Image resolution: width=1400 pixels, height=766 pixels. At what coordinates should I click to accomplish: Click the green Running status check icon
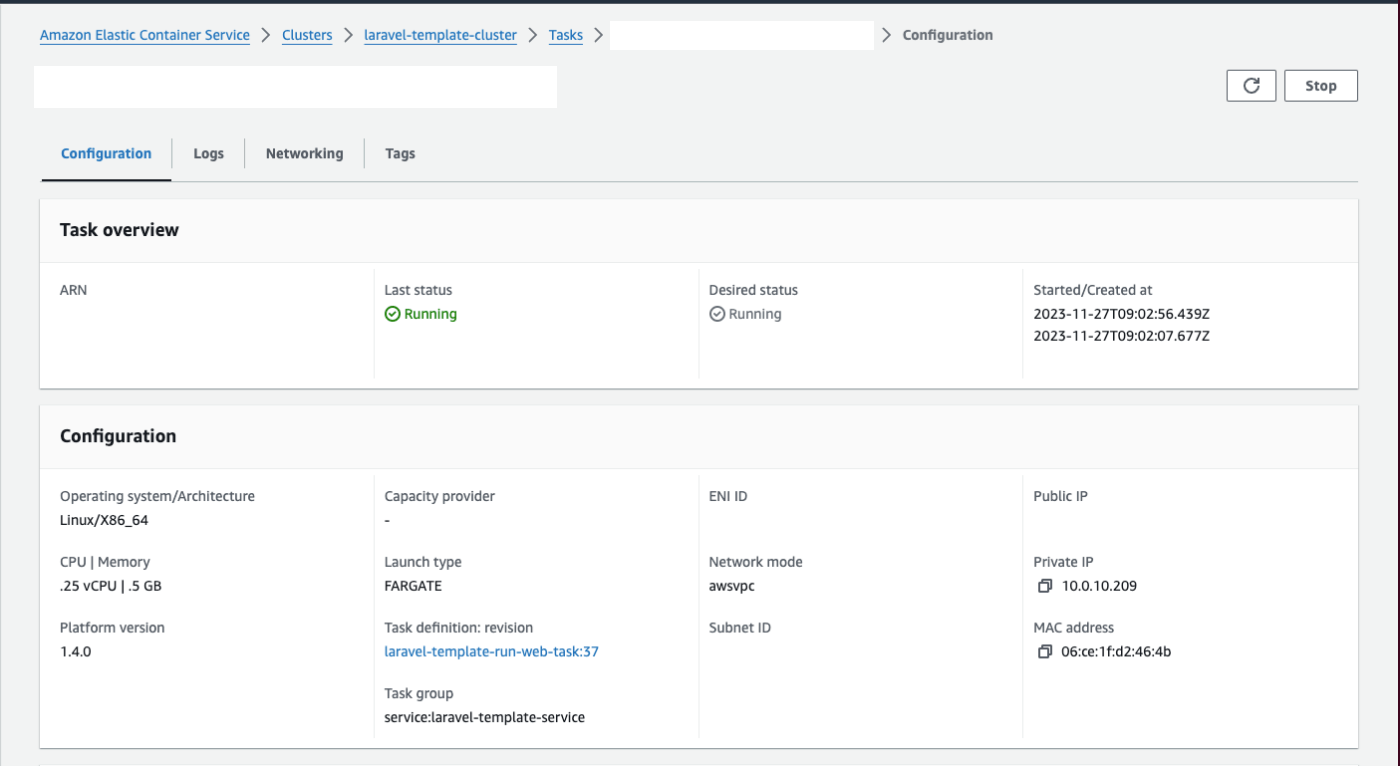(392, 314)
